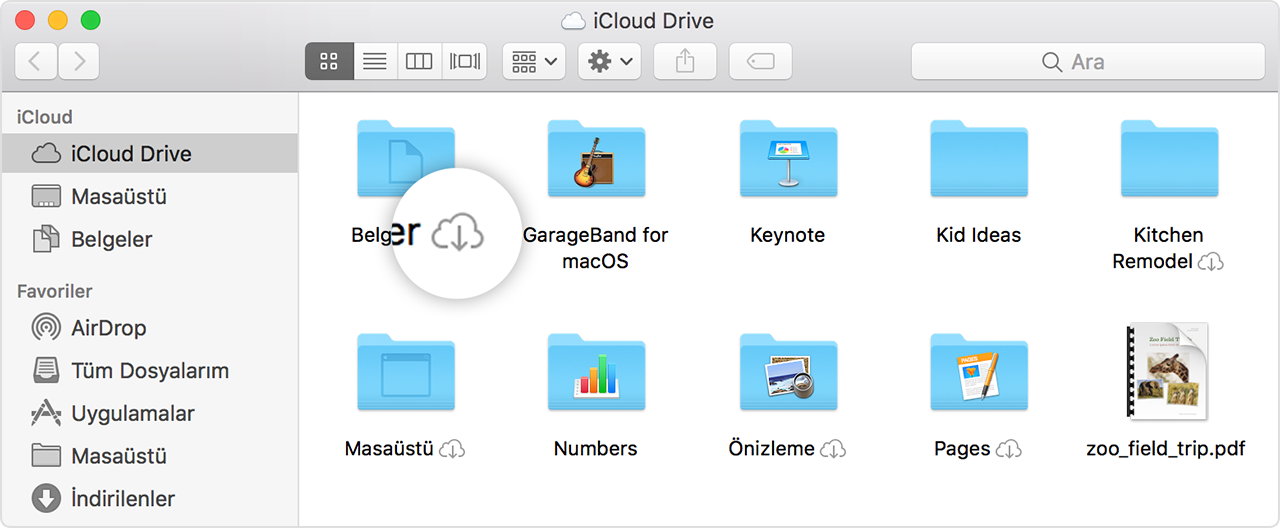This screenshot has width=1280, height=528.
Task: Select the Masaüstü folder in file grid
Action: [406, 372]
